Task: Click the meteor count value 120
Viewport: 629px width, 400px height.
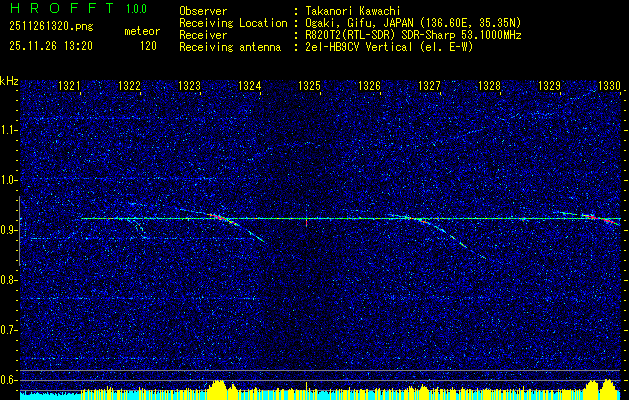Action: pyautogui.click(x=148, y=46)
